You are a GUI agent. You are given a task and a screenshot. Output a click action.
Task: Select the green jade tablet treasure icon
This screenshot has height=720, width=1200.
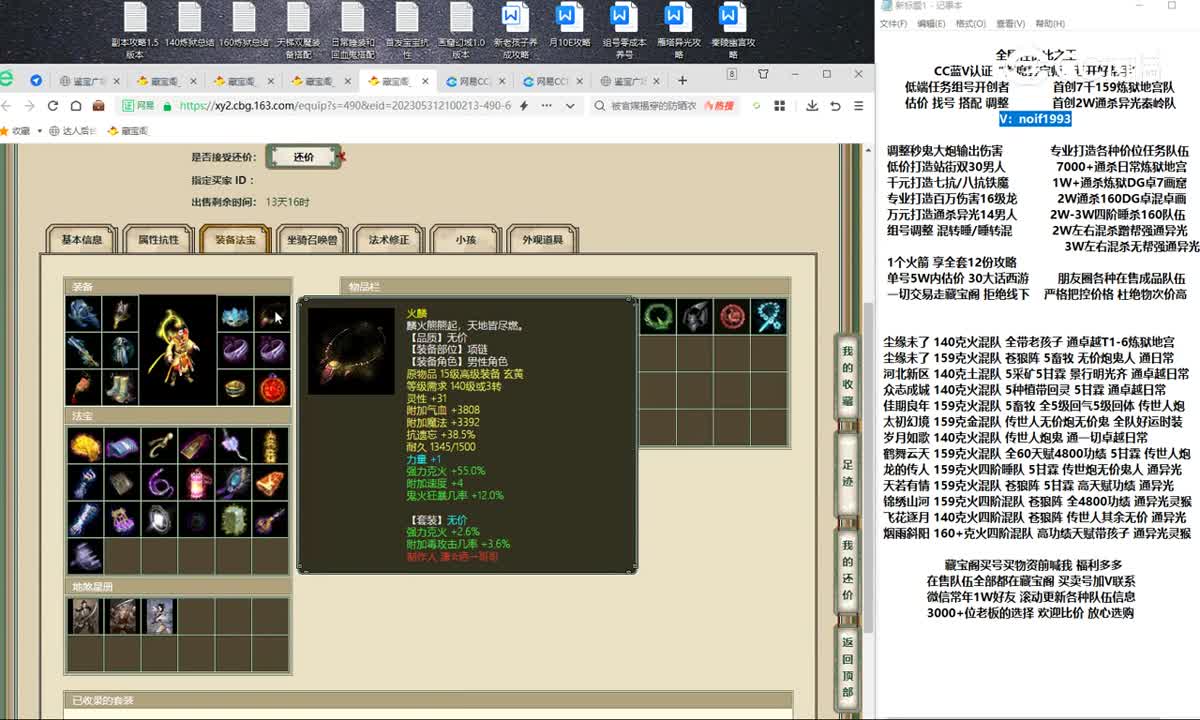tap(233, 520)
